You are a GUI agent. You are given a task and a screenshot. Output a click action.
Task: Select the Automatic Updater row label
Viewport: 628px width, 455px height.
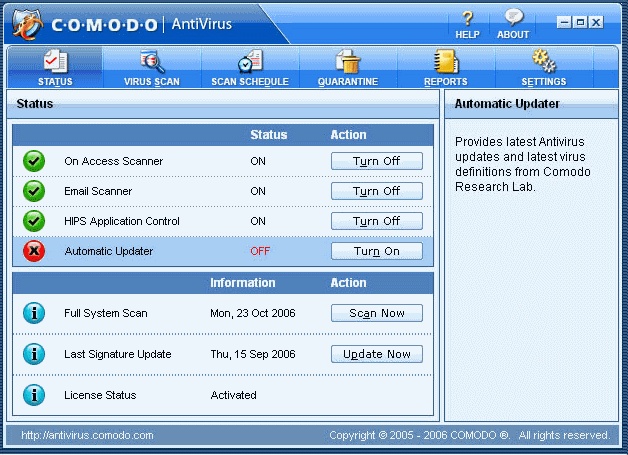tap(109, 251)
